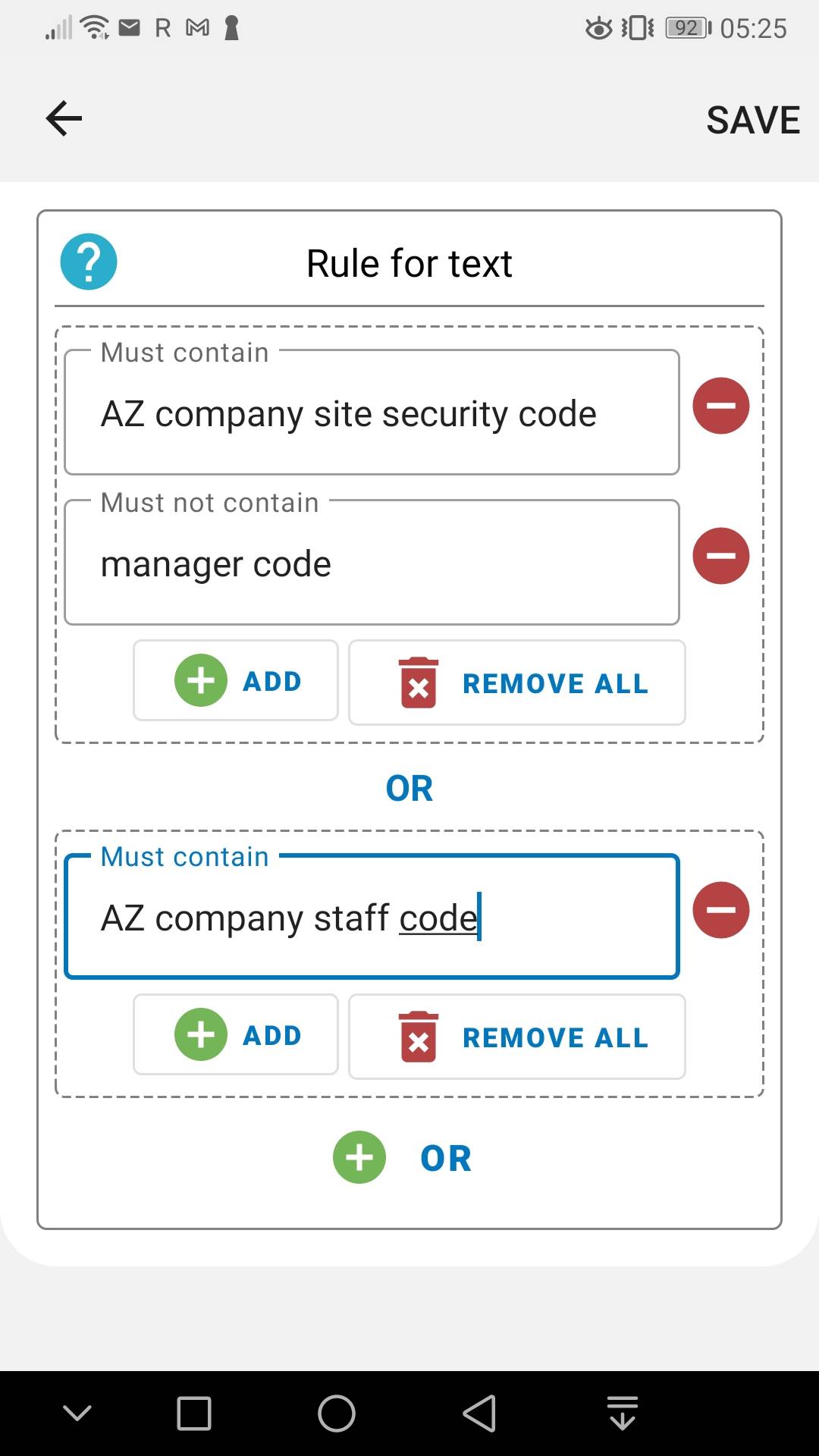The height and width of the screenshot is (1456, 819).
Task: Open the help question mark icon
Action: coord(89,262)
